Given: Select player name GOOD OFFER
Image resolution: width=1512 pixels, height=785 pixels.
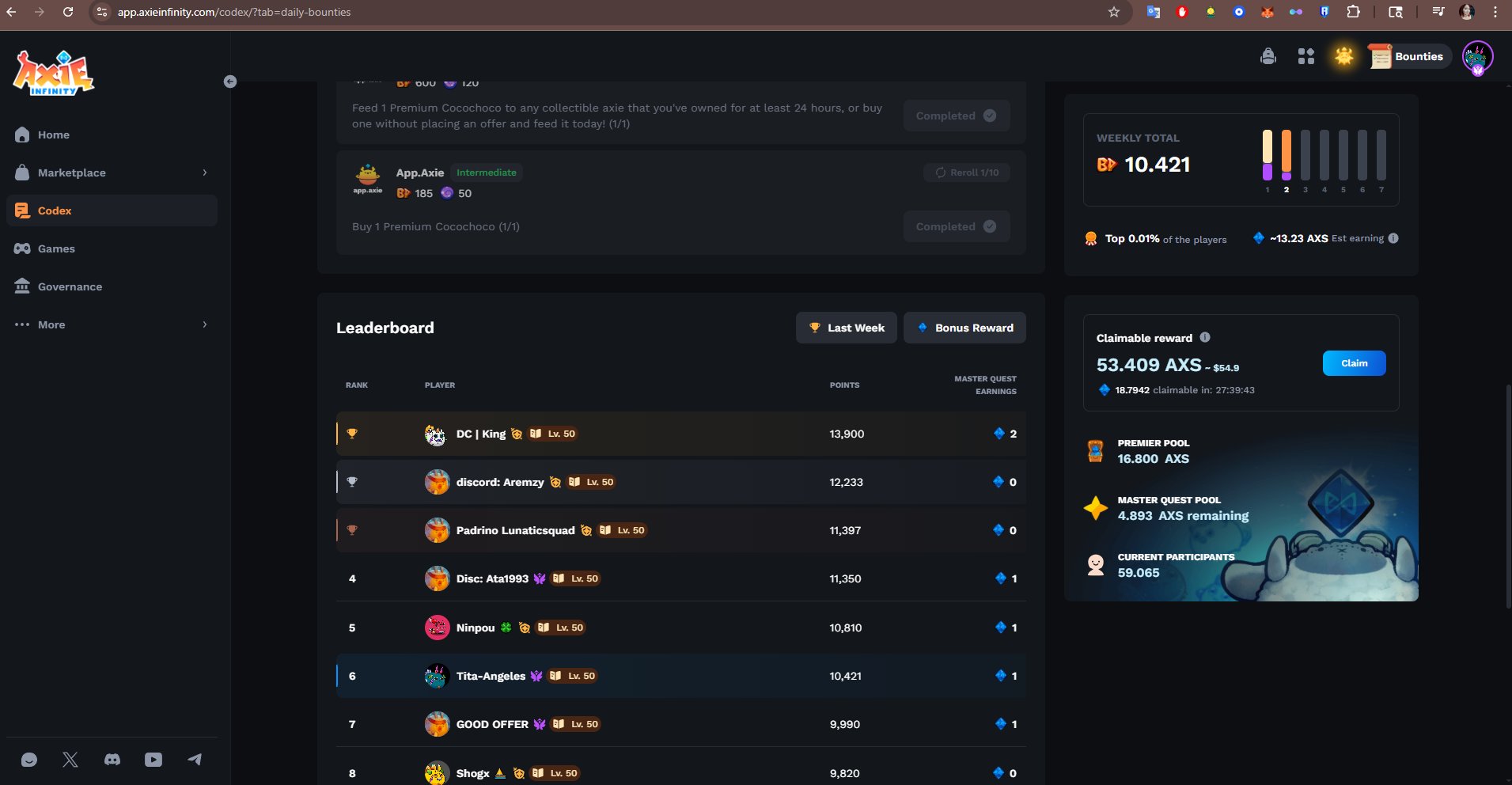Looking at the screenshot, I should click(492, 724).
